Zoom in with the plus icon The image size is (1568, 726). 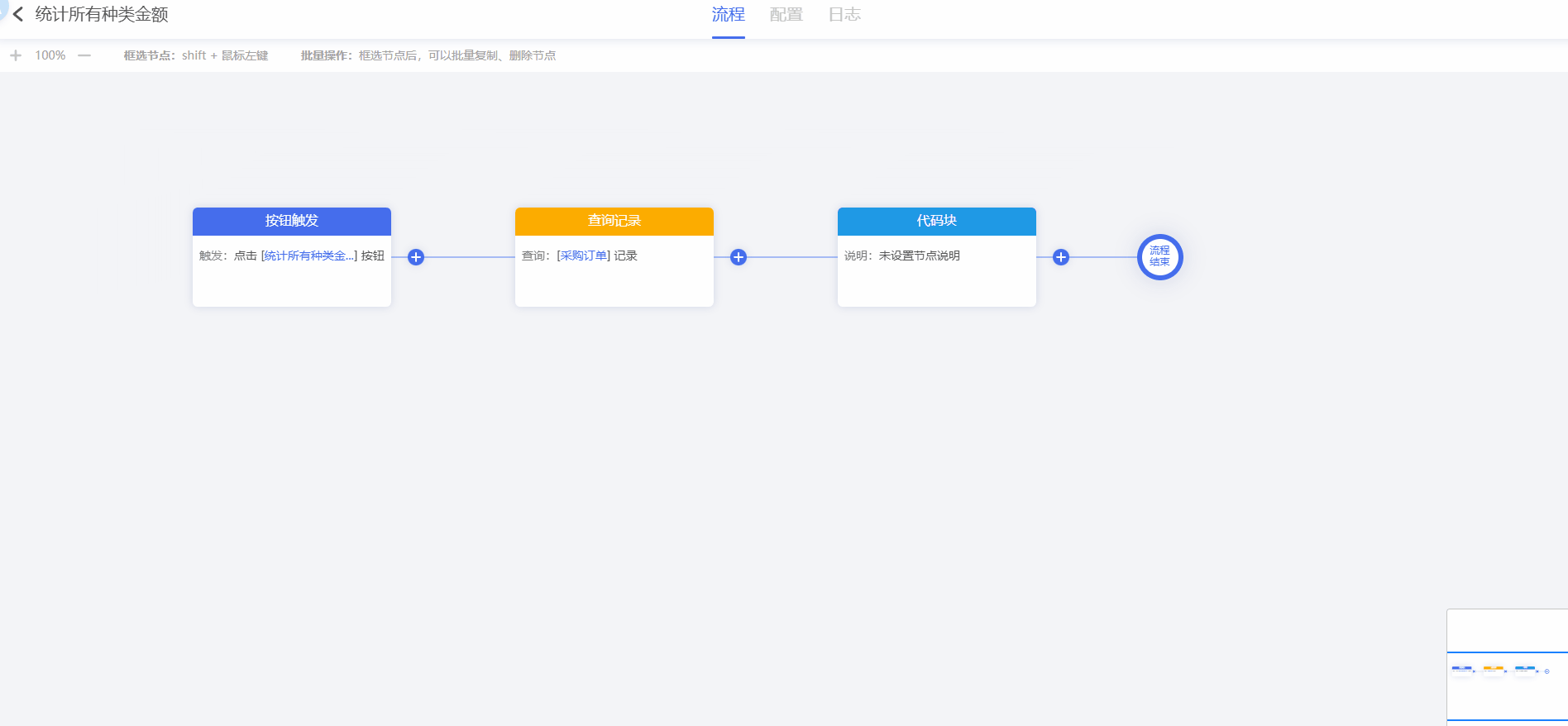[x=15, y=55]
